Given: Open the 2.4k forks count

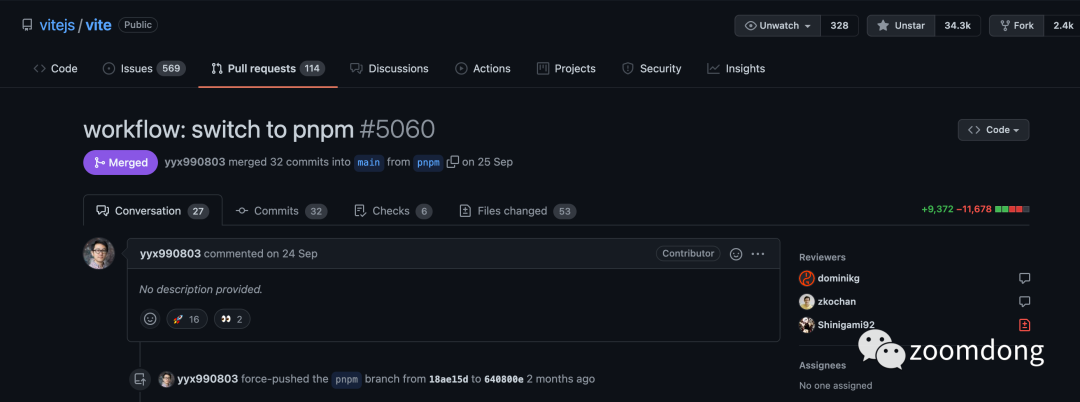Looking at the screenshot, I should click(x=1063, y=26).
